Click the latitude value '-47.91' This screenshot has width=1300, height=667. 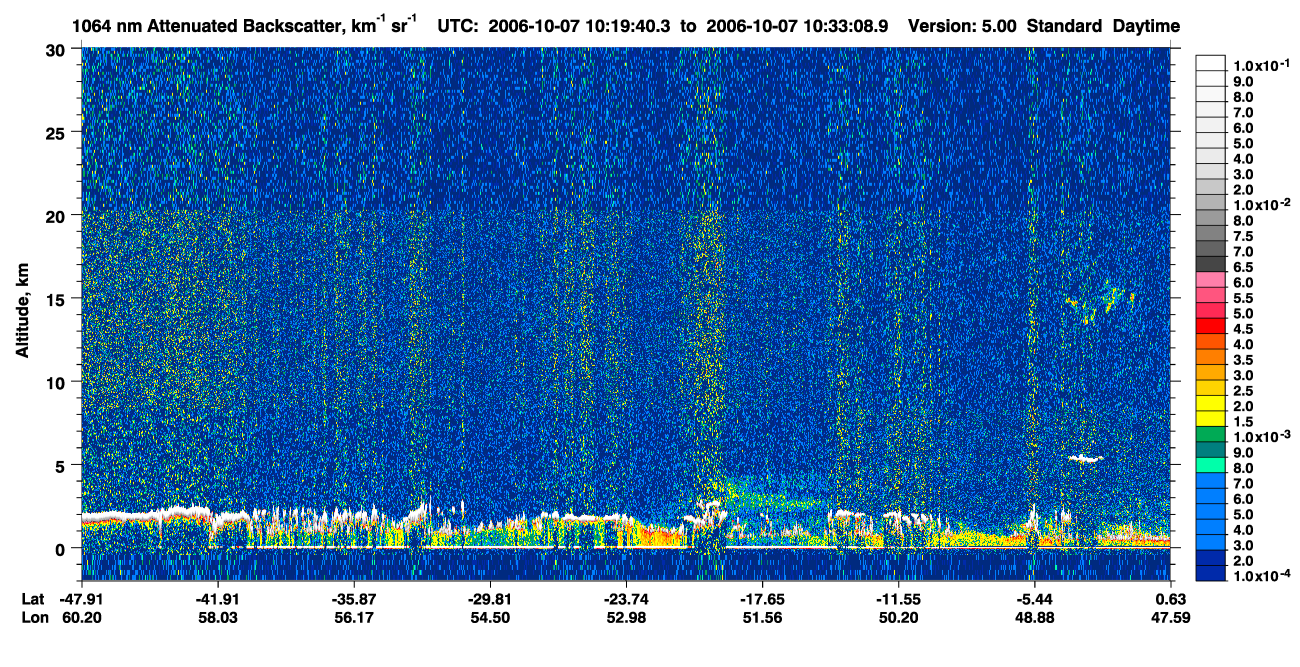pyautogui.click(x=82, y=599)
